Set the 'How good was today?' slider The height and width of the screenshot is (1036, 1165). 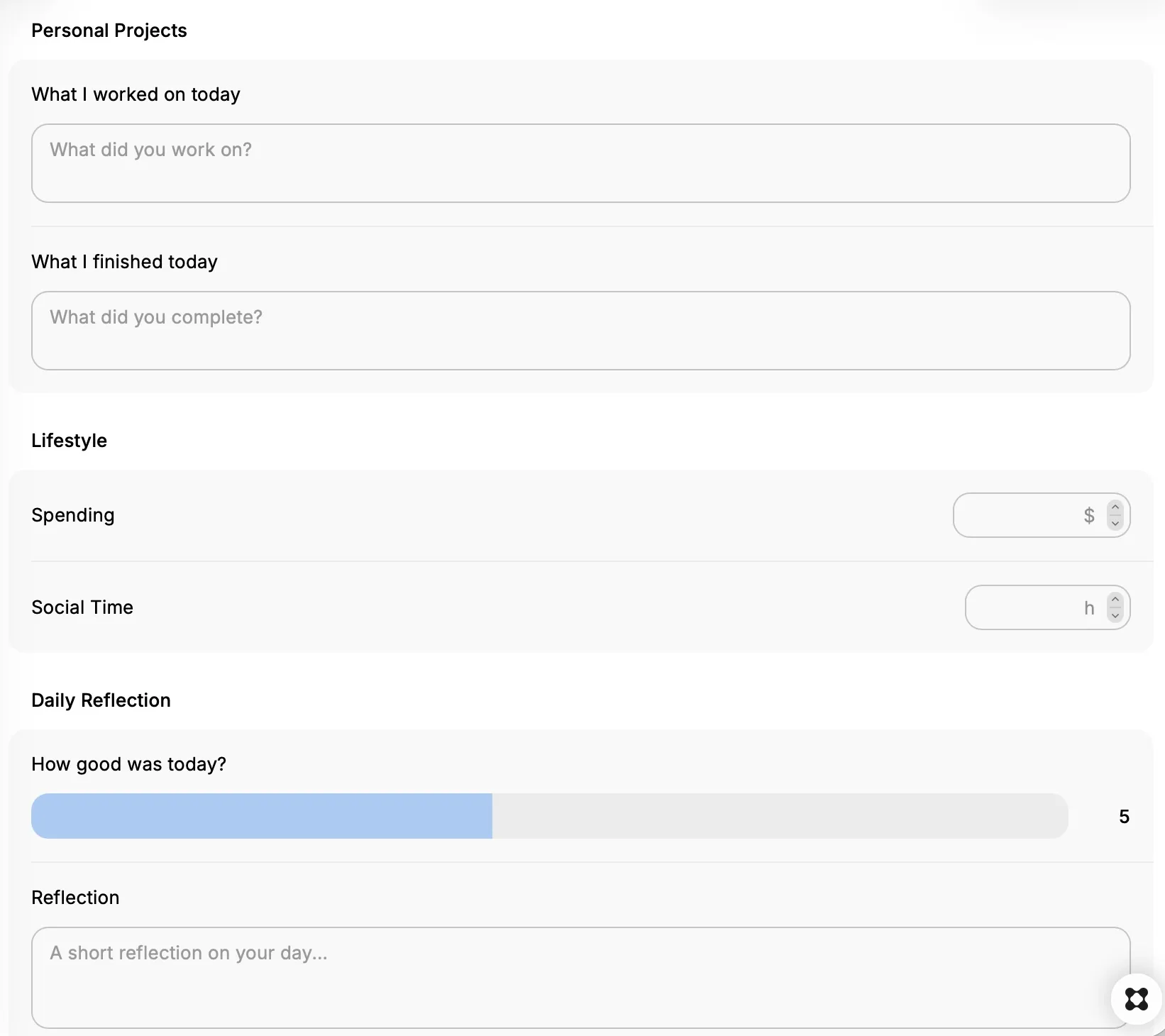point(550,816)
